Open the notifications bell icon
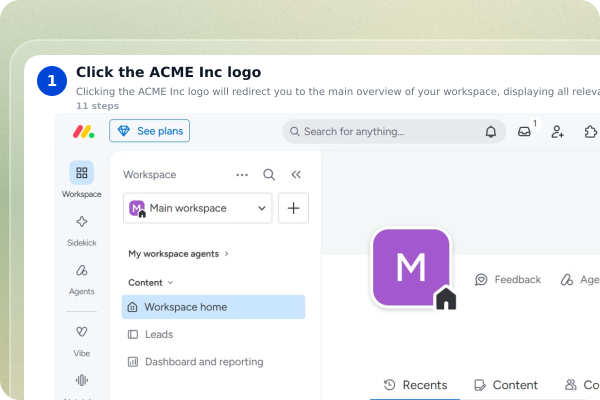 [491, 132]
